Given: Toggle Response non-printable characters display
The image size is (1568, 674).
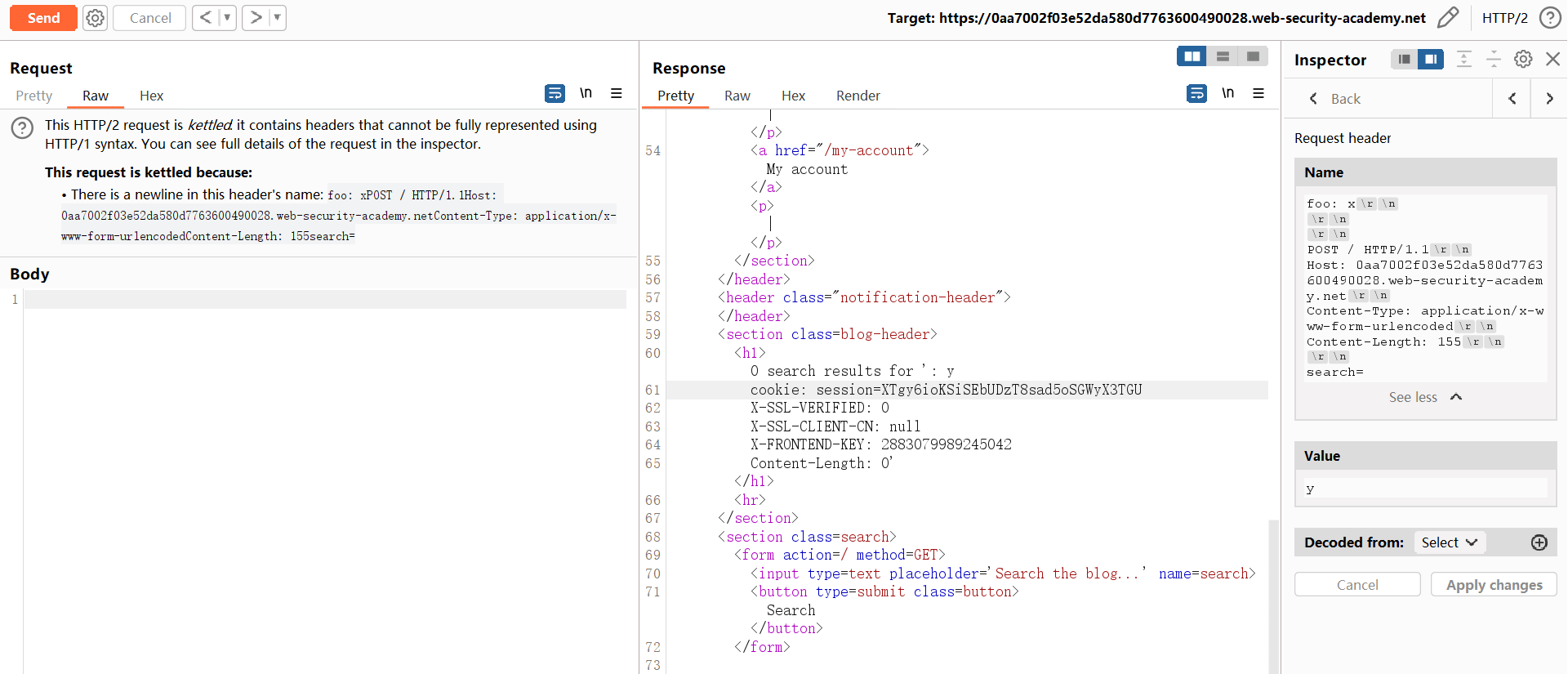Looking at the screenshot, I should click(x=1227, y=94).
